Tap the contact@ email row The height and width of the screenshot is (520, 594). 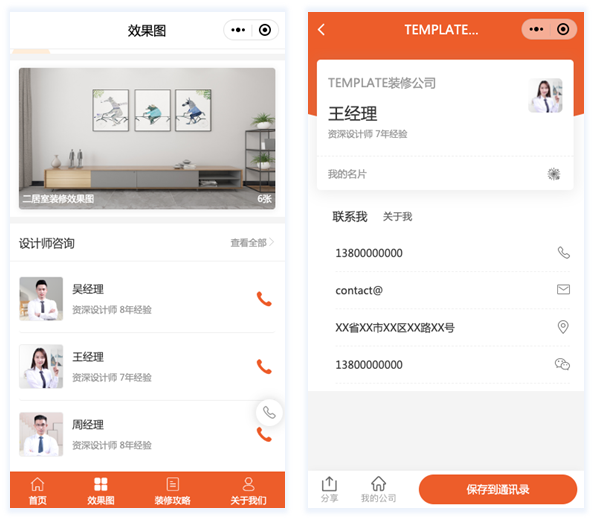click(452, 290)
